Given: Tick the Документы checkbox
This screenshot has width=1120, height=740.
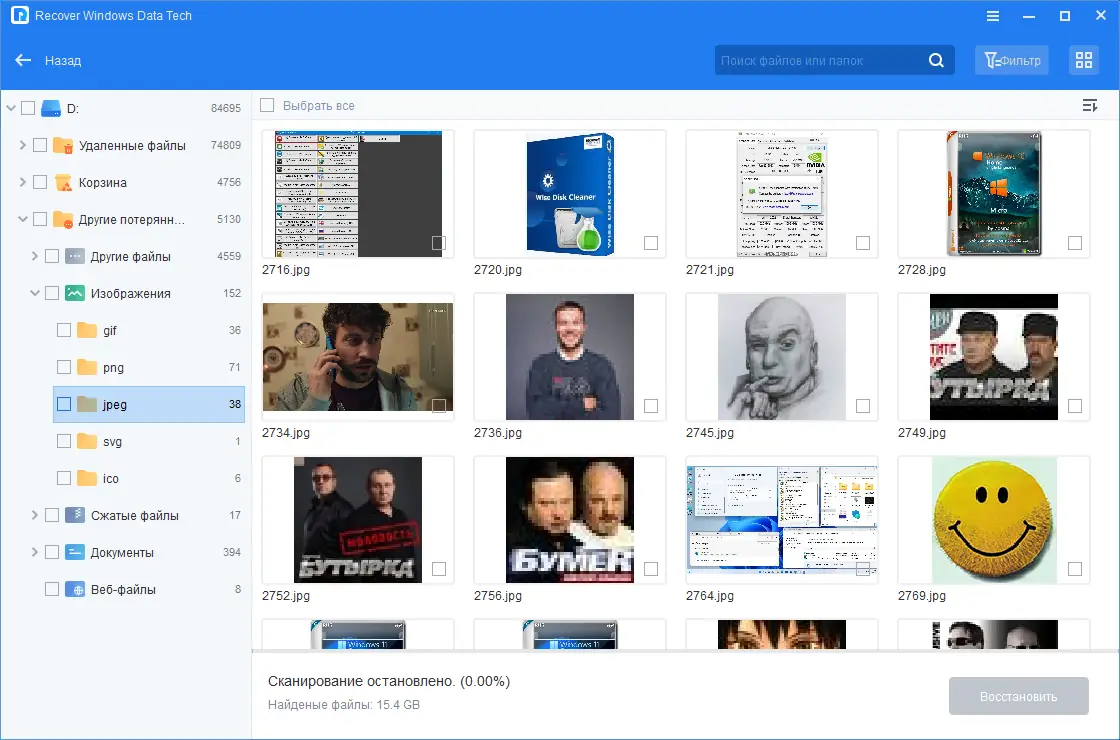Looking at the screenshot, I should [52, 552].
